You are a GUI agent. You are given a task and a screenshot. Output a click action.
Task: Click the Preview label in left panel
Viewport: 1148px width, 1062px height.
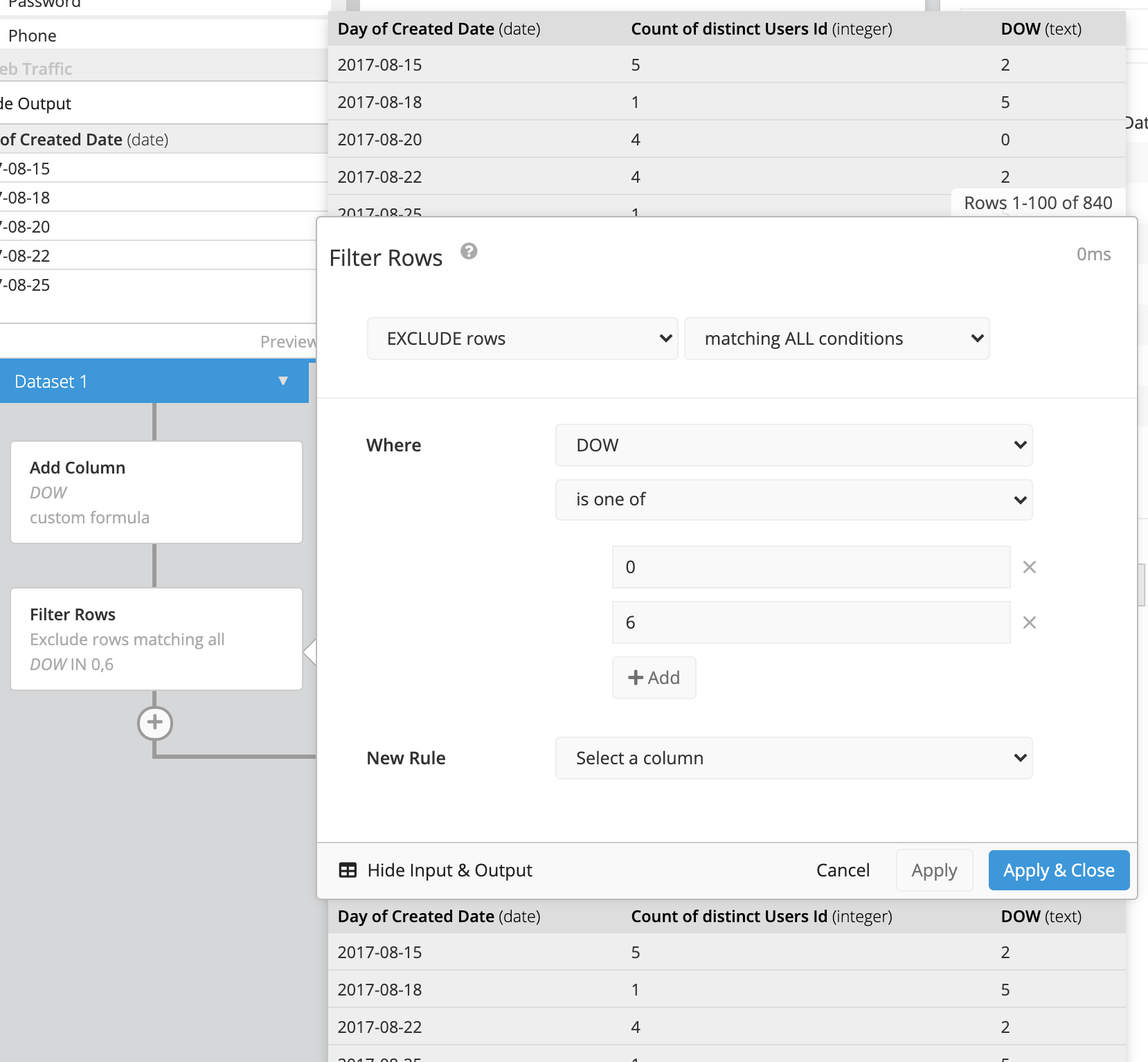coord(287,341)
